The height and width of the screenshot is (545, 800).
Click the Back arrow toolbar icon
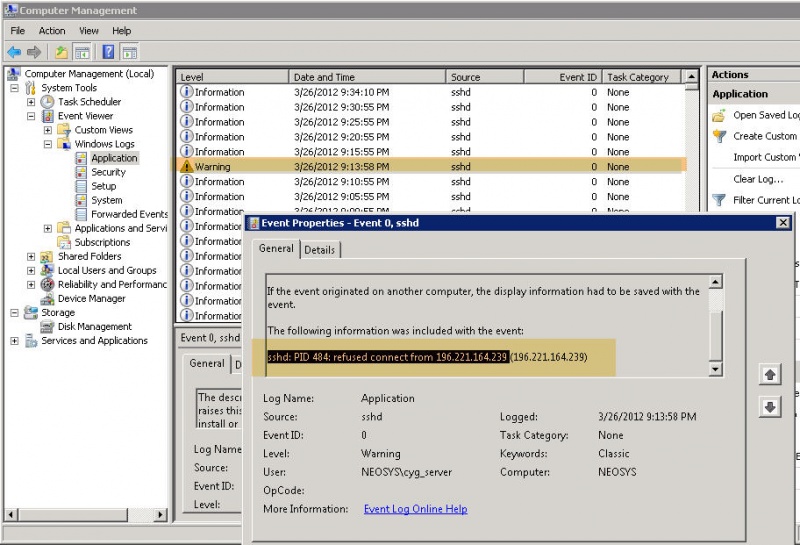[14, 52]
